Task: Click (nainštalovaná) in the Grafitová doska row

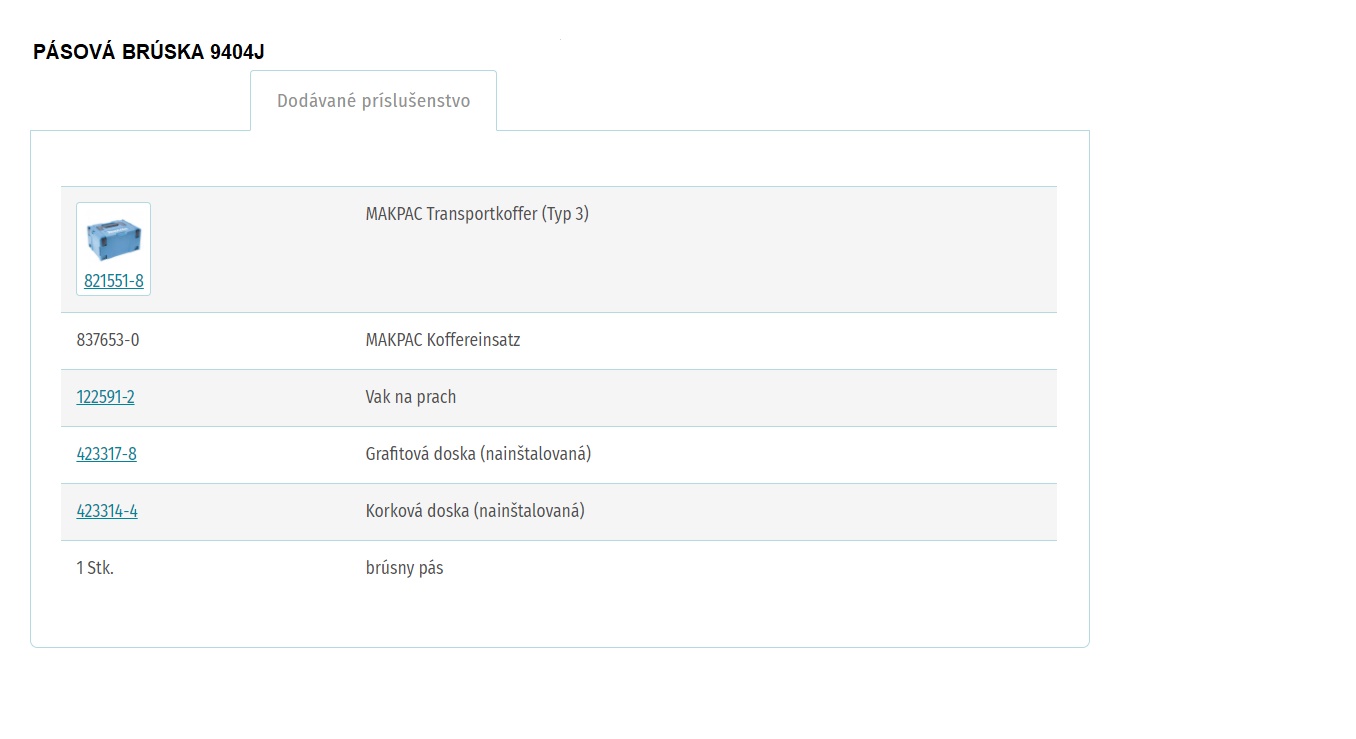Action: pos(536,454)
